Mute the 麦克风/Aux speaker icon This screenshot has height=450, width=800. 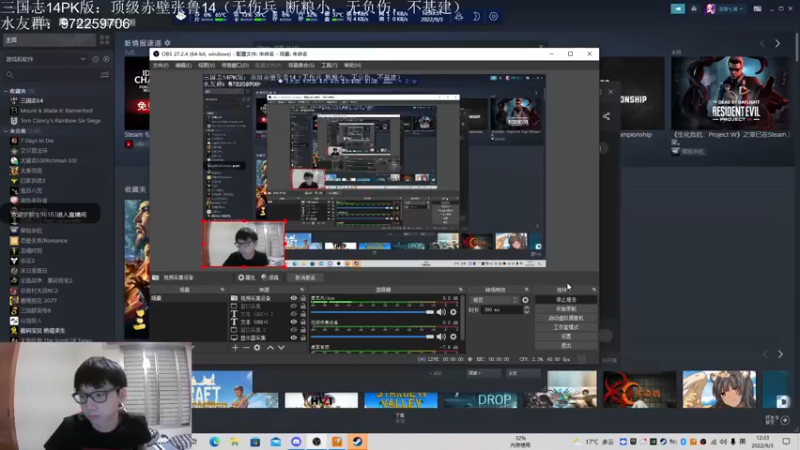click(441, 312)
